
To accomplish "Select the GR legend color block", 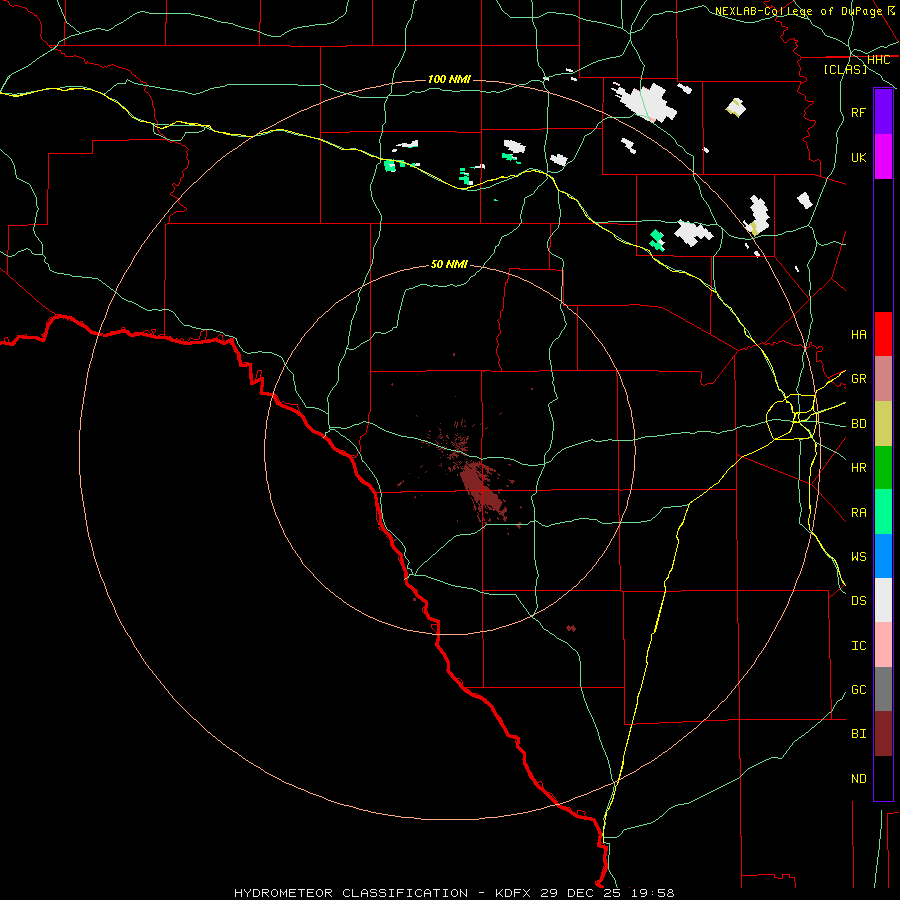I will click(x=883, y=379).
